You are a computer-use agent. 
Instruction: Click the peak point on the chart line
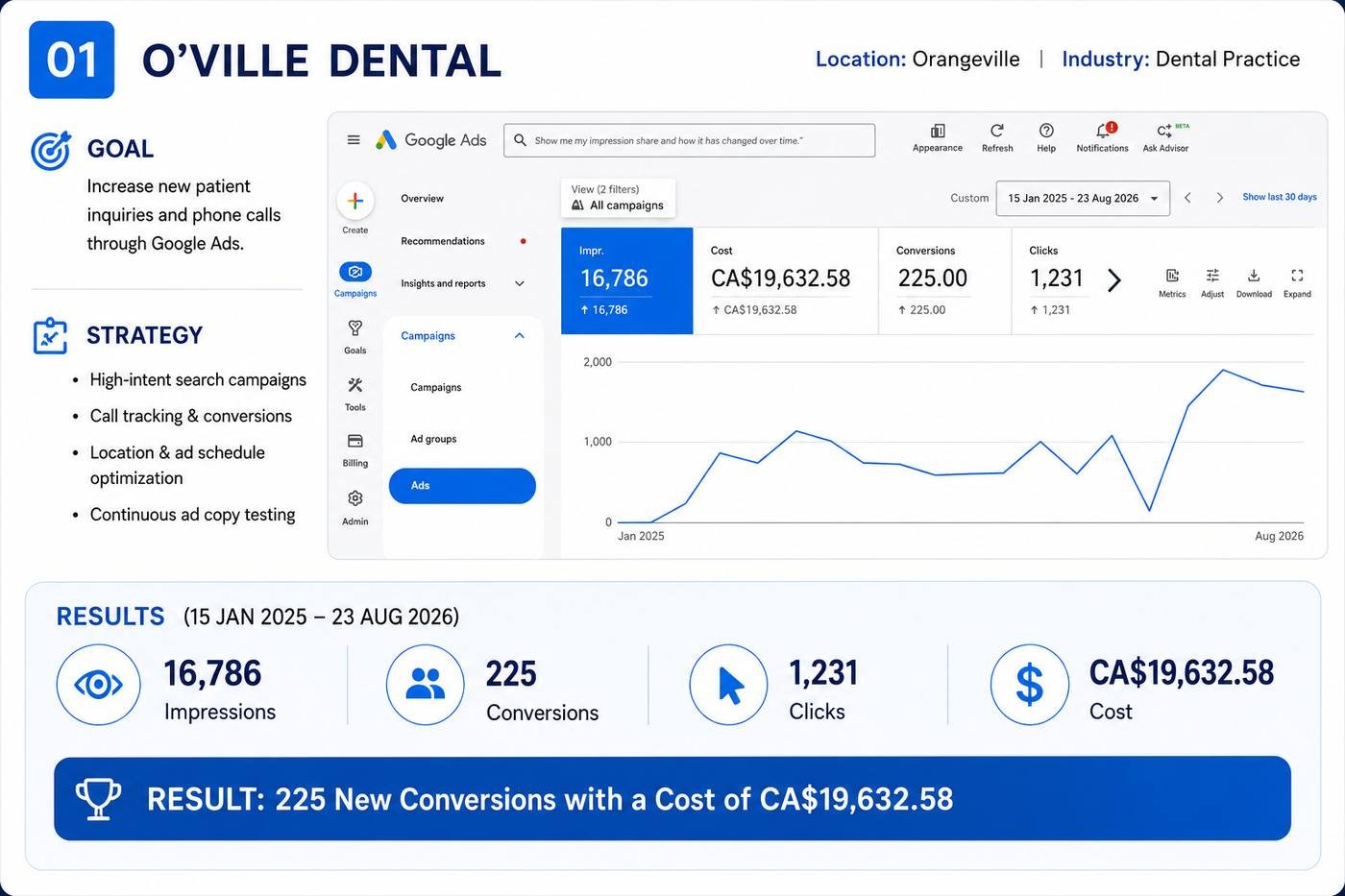click(1223, 371)
